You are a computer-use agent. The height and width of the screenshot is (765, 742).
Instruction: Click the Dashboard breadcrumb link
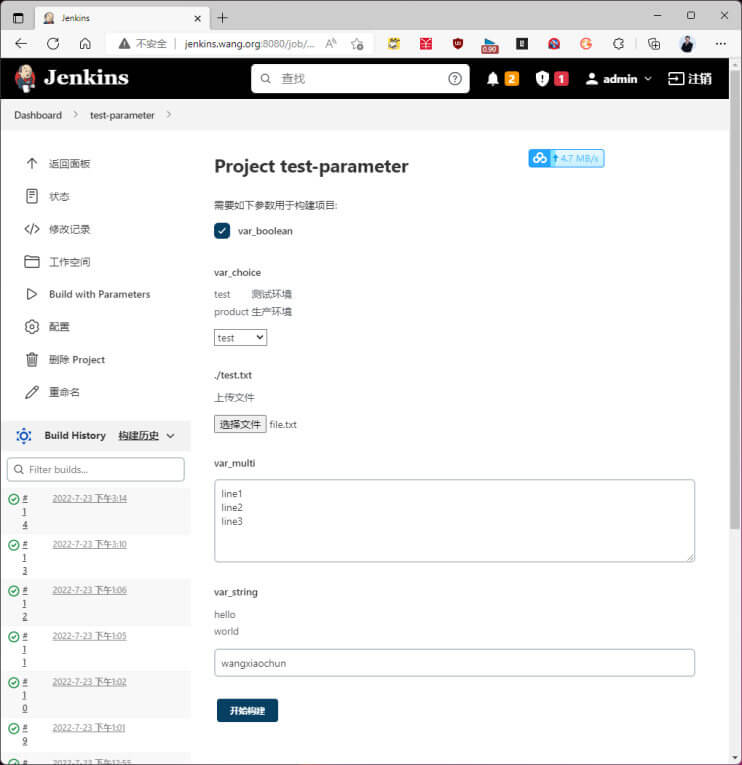[38, 115]
